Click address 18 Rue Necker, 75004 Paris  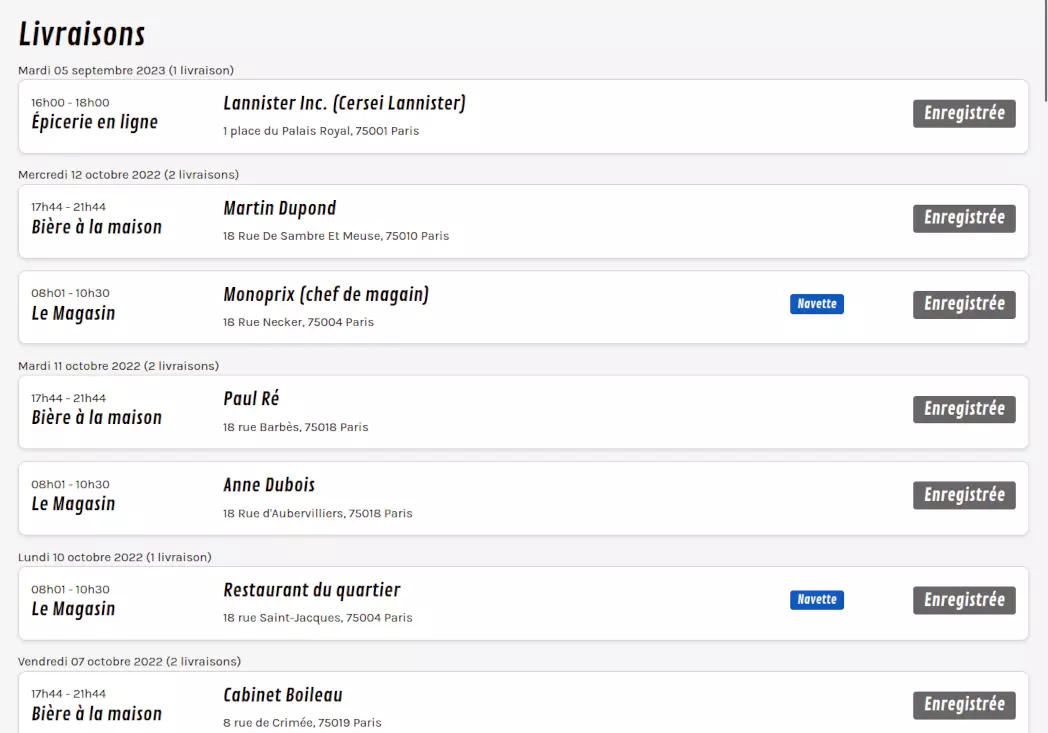(x=298, y=322)
